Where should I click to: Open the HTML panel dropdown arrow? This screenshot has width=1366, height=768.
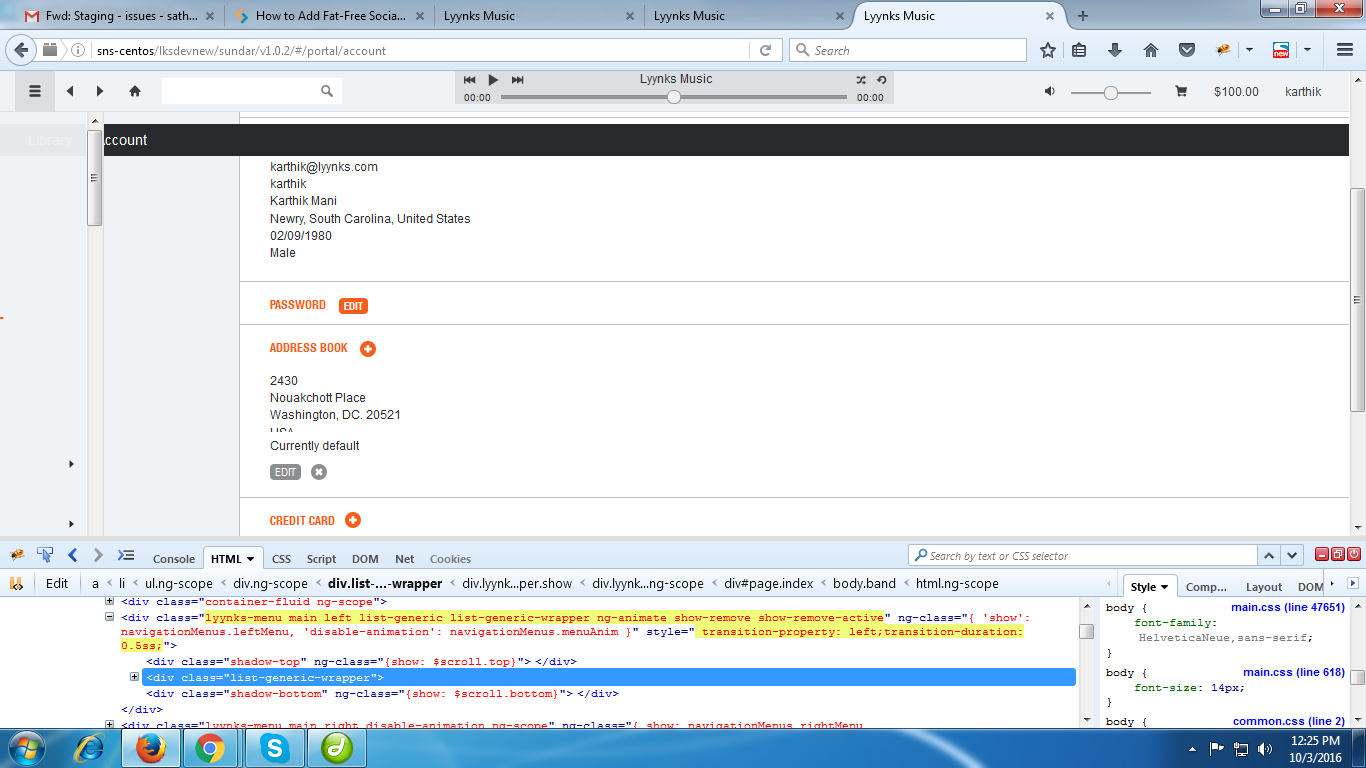click(250, 559)
